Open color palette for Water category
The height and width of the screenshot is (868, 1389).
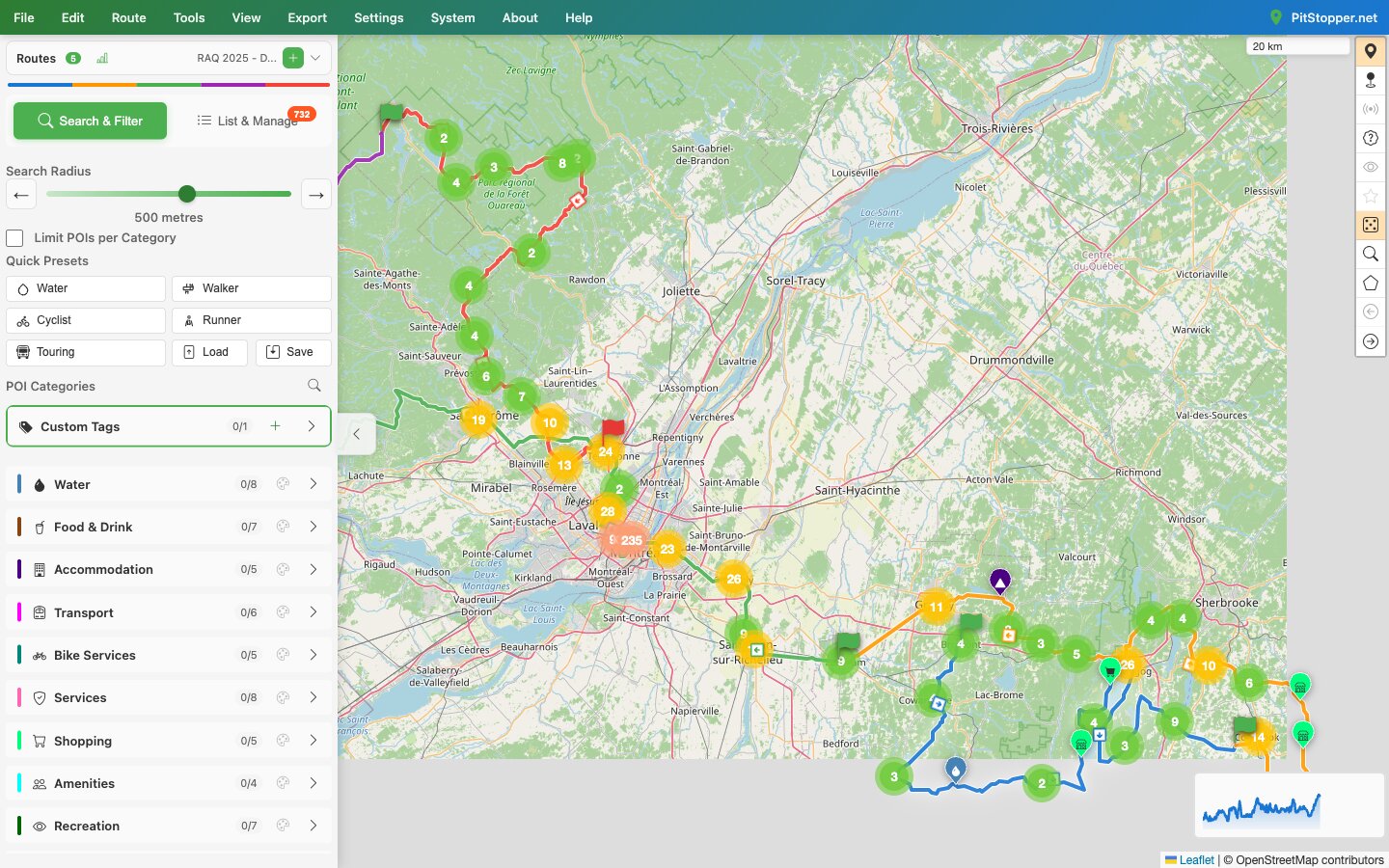tap(283, 484)
